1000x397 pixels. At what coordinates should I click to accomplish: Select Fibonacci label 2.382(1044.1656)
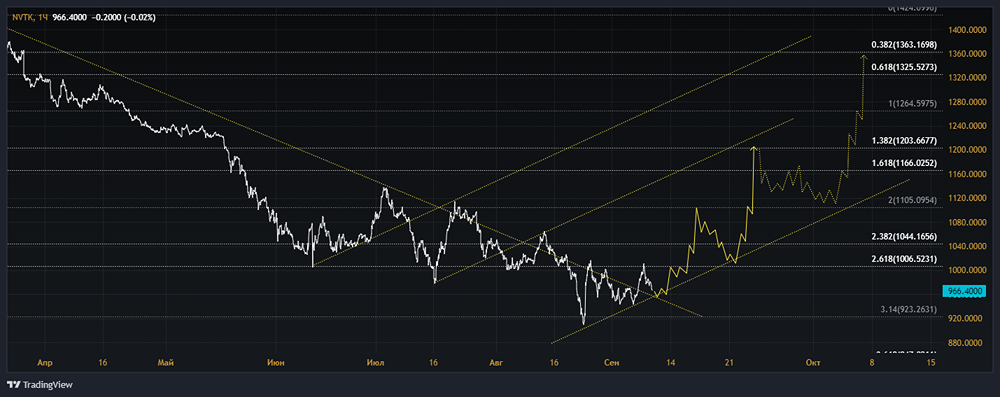coord(904,236)
